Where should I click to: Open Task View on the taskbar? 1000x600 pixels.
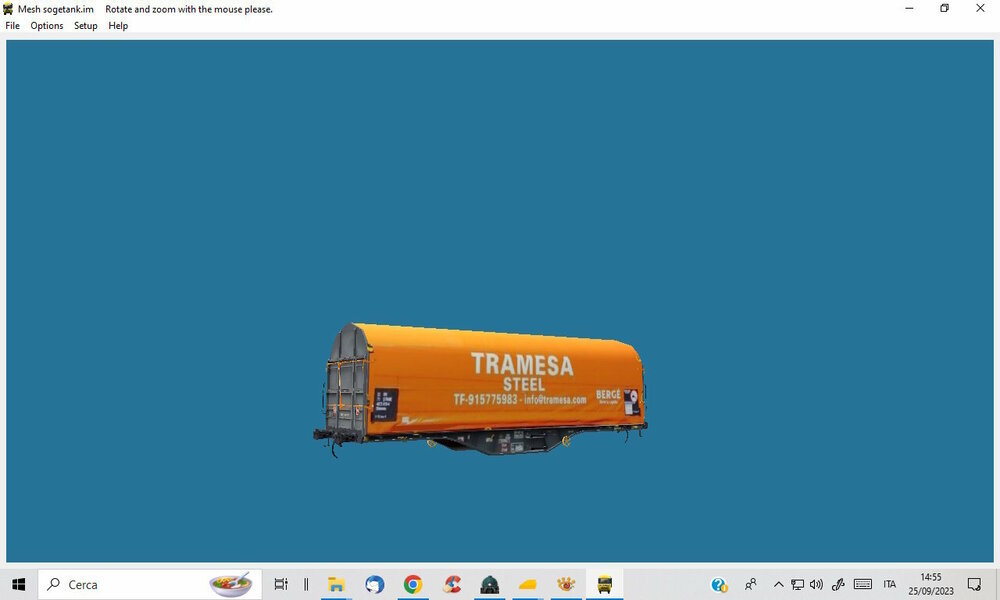281,584
